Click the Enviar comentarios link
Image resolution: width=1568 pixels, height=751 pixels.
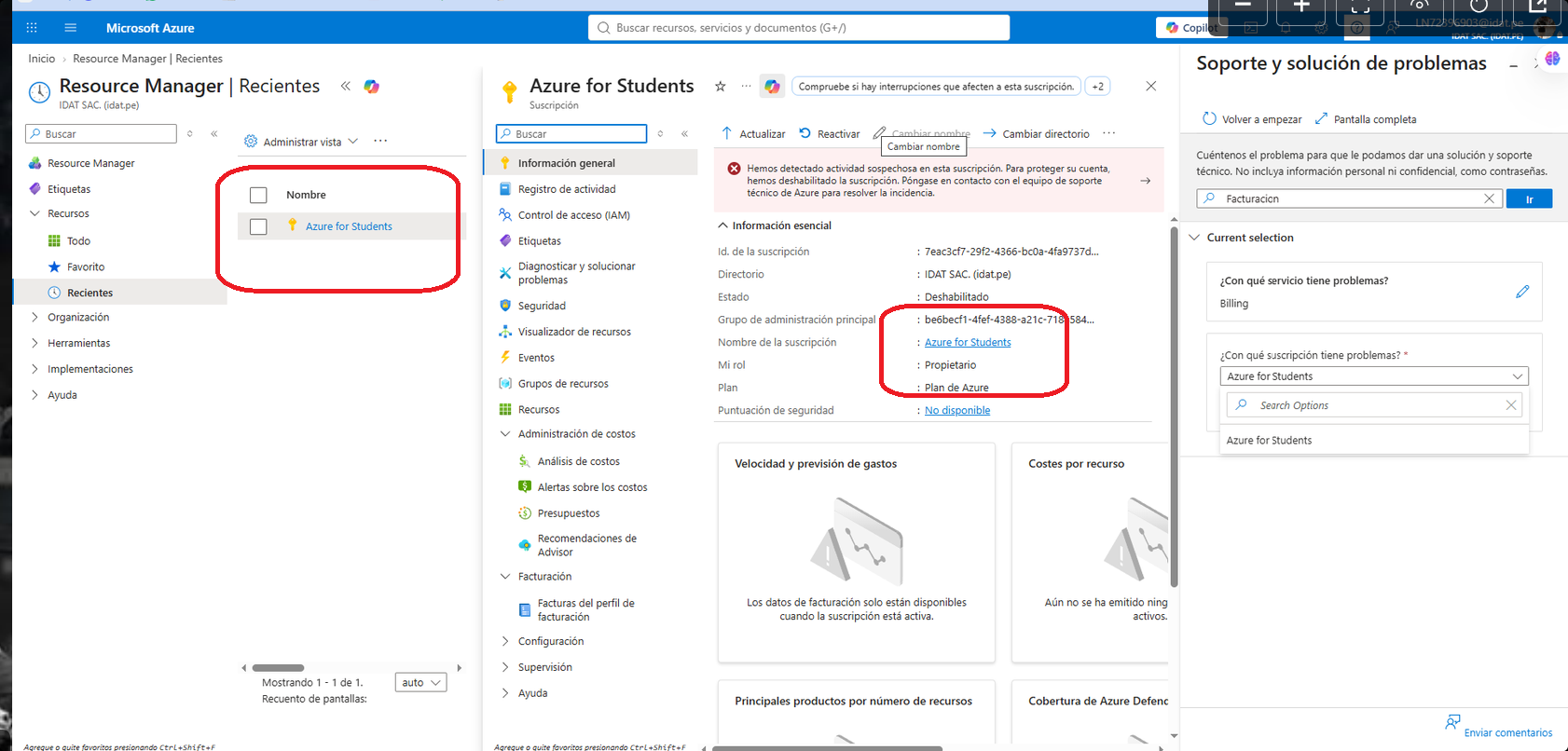1507,733
